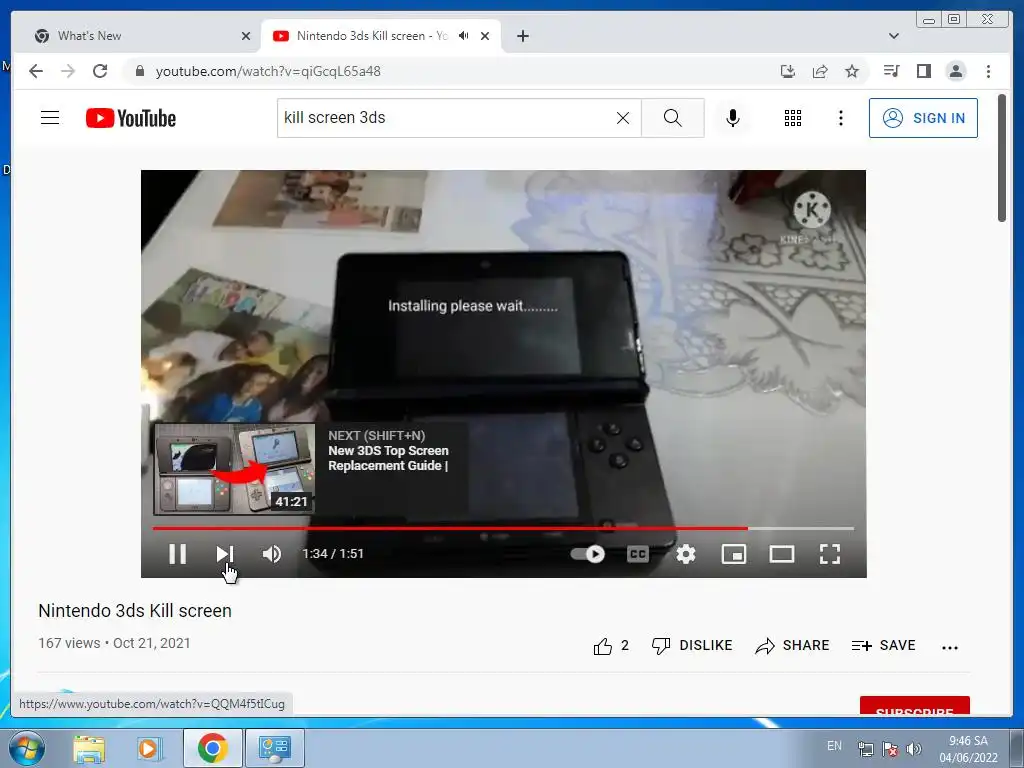Open Chrome three-dot menu
1024x768 pixels.
[x=988, y=71]
